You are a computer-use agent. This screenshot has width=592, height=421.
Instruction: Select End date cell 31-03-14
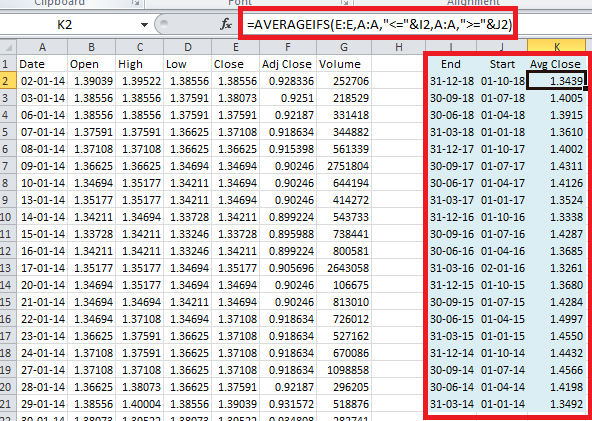[x=451, y=404]
